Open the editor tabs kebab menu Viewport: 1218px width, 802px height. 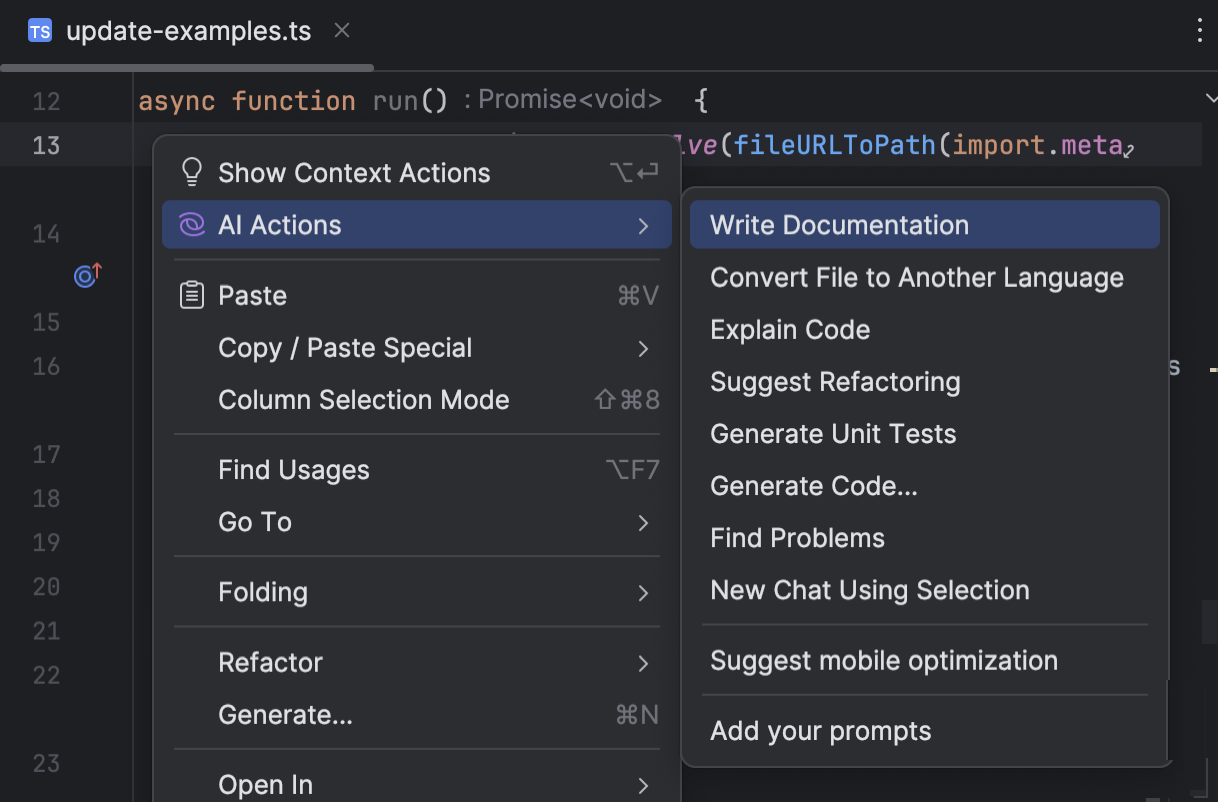1200,30
